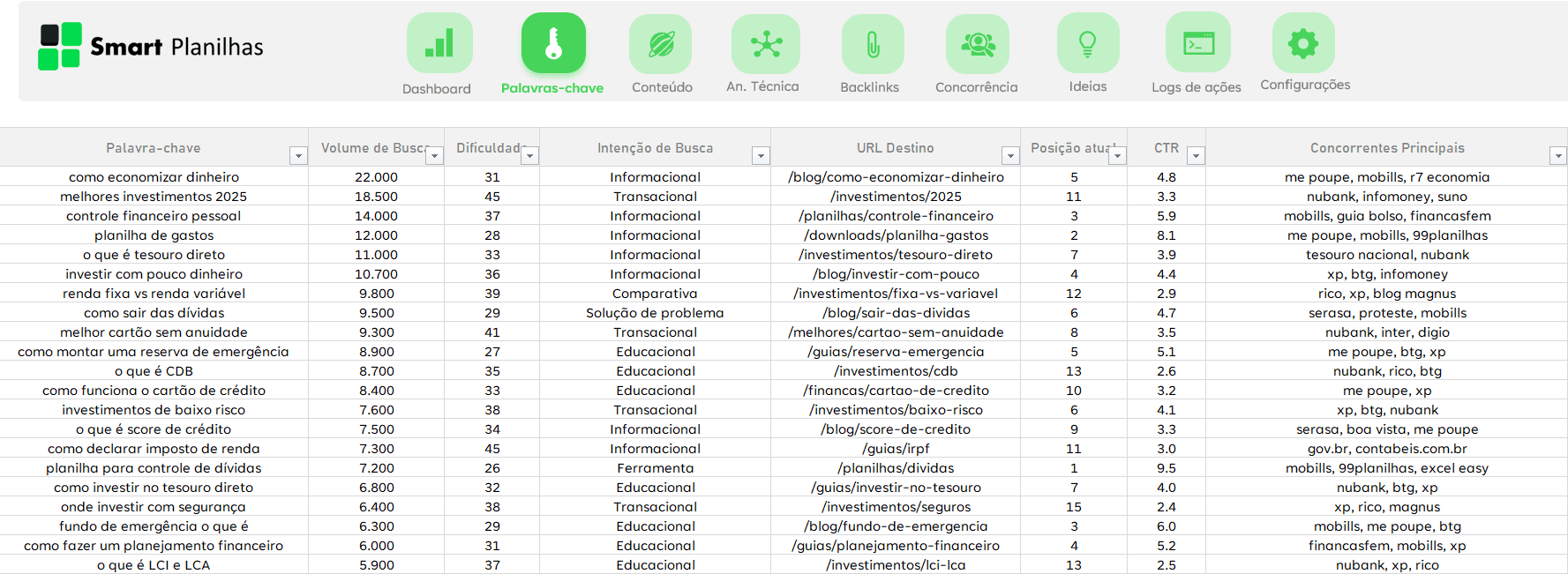Click the Palavras-chave key icon
The width and height of the screenshot is (1568, 574).
pos(553,43)
